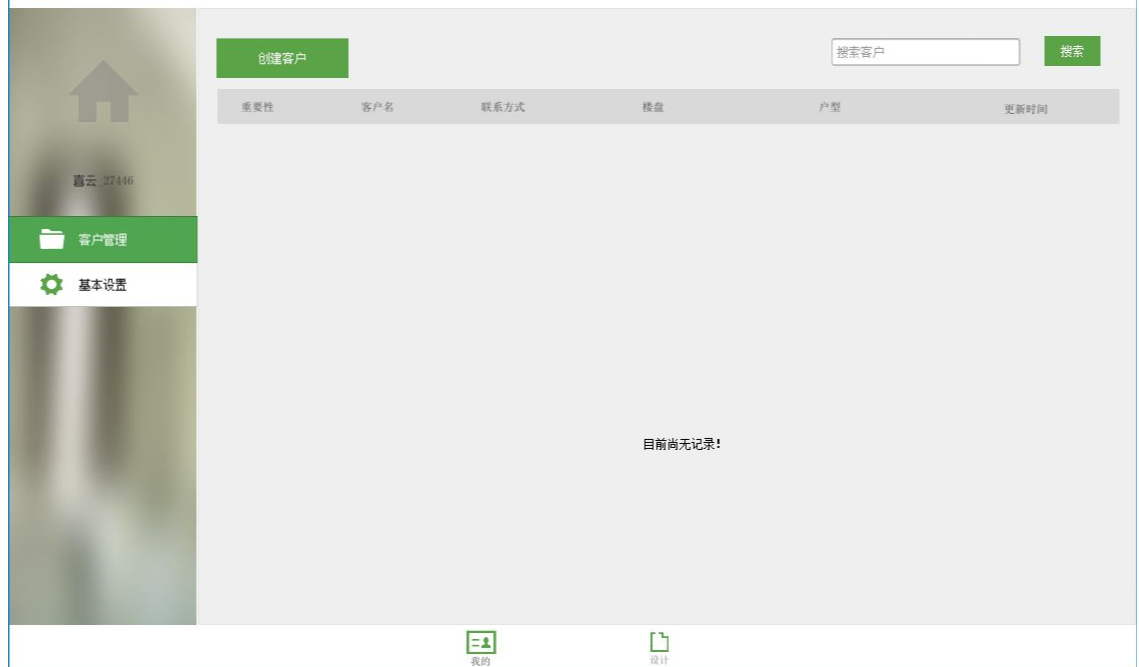Click the green 搜索 button

point(1072,51)
